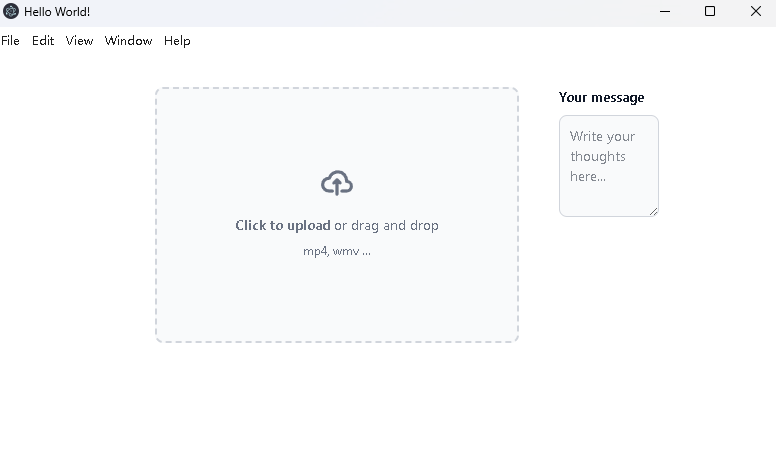Open the Edit menu

click(43, 41)
